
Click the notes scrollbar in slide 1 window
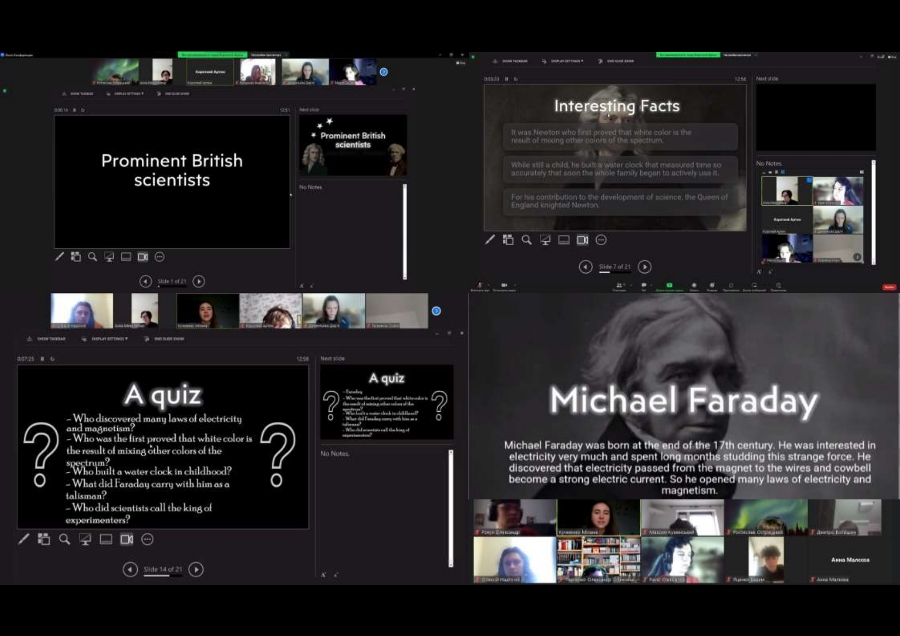coord(405,231)
